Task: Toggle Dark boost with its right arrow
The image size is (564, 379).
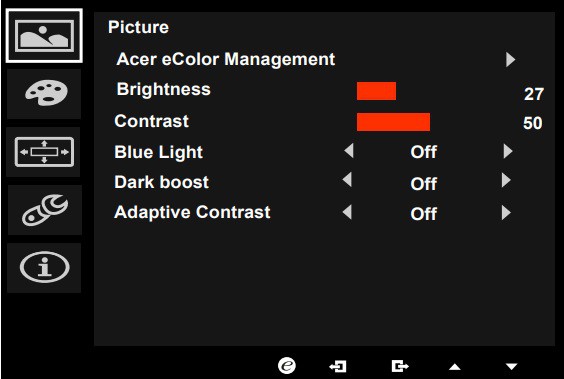Action: click(x=506, y=180)
